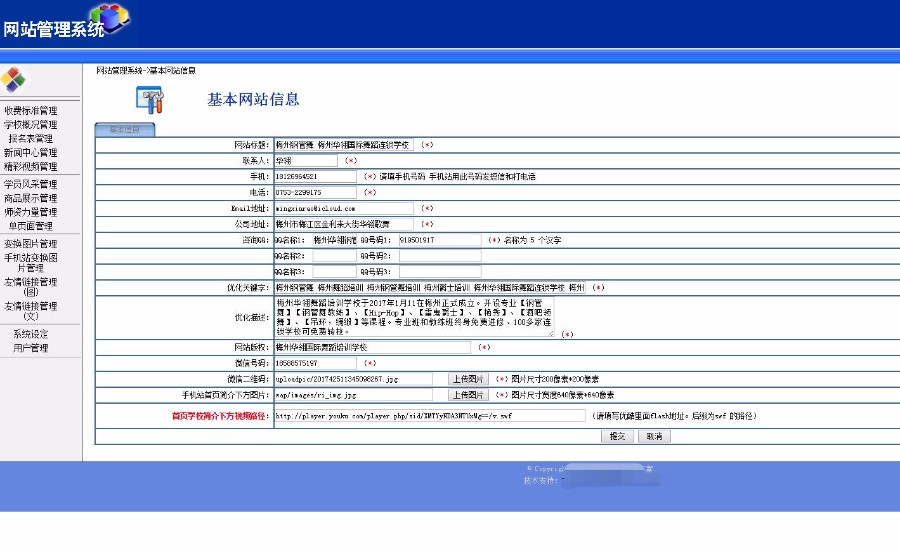Open 新闻中心管理 page
Viewport: 900px width, 551px height.
point(30,153)
